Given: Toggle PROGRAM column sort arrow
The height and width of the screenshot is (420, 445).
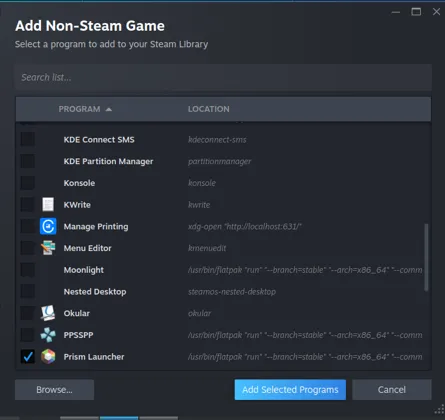Looking at the screenshot, I should pyautogui.click(x=109, y=109).
